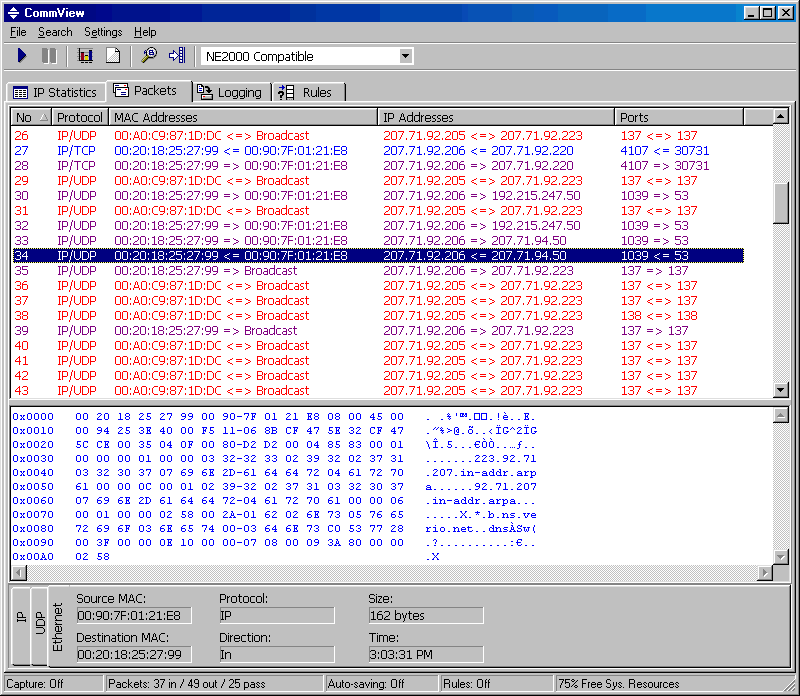
Task: Click the Protocol field showing IP
Action: 277,615
